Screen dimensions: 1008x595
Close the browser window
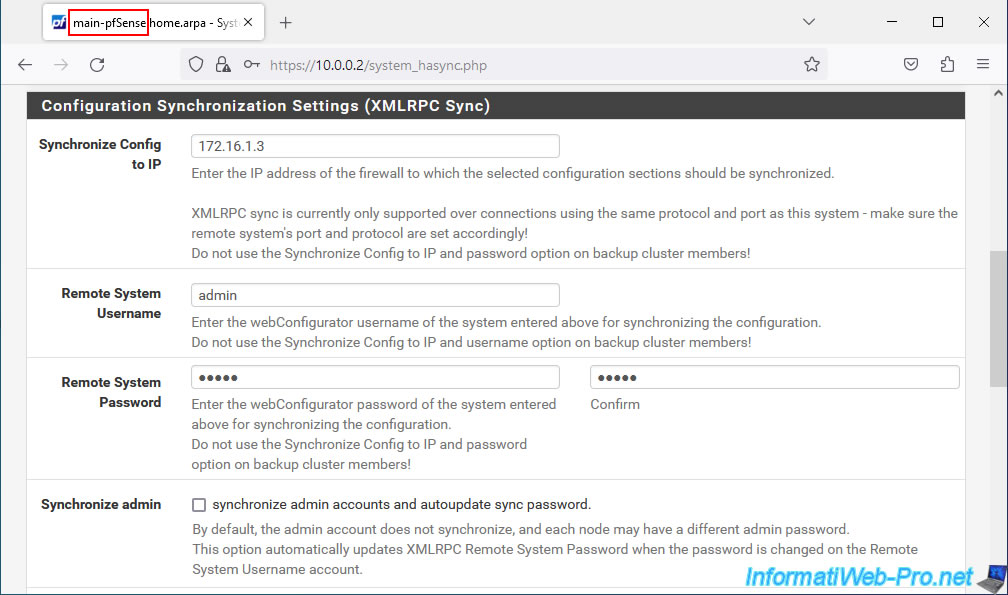coord(984,22)
